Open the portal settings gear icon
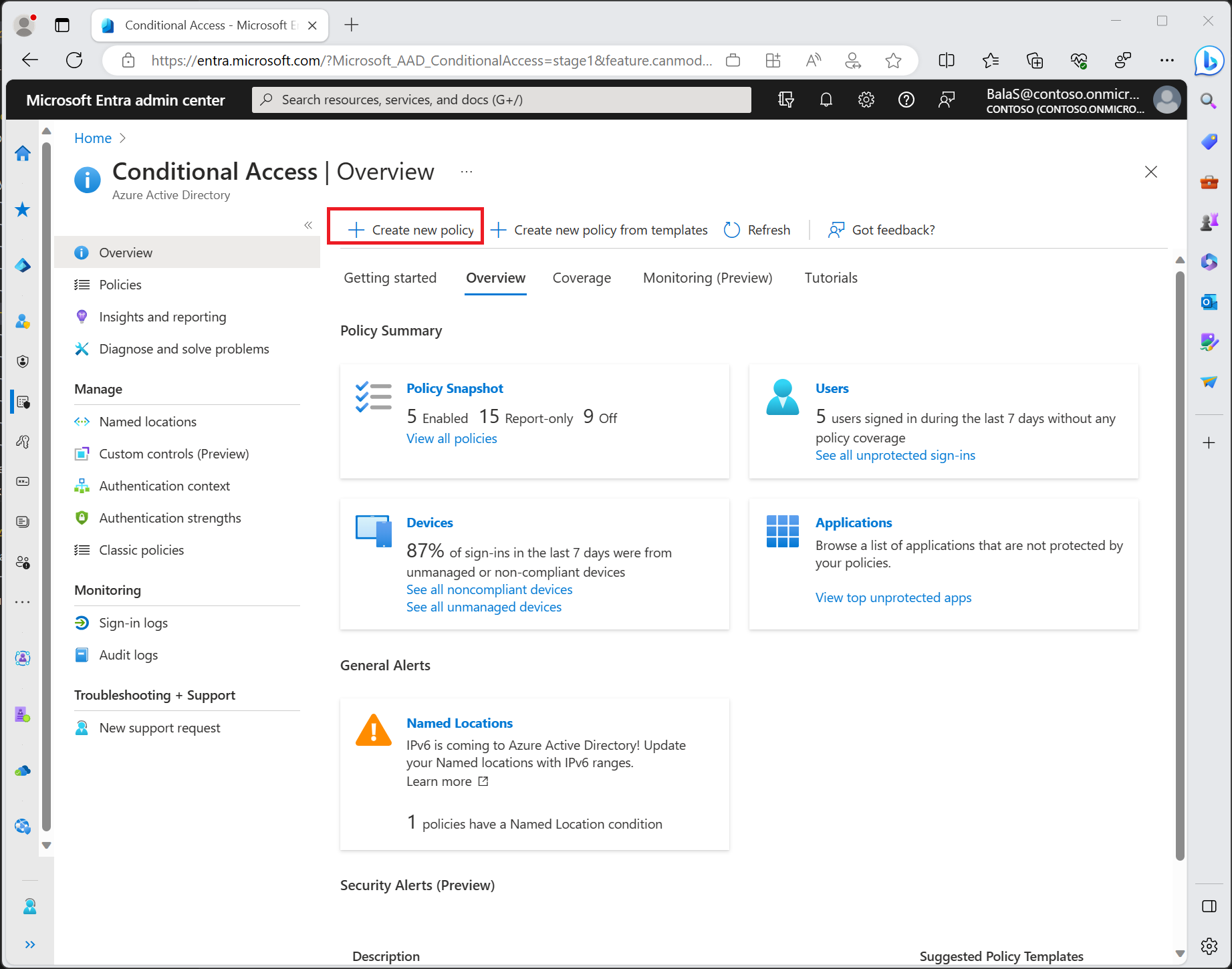The image size is (1232, 969). tap(866, 100)
